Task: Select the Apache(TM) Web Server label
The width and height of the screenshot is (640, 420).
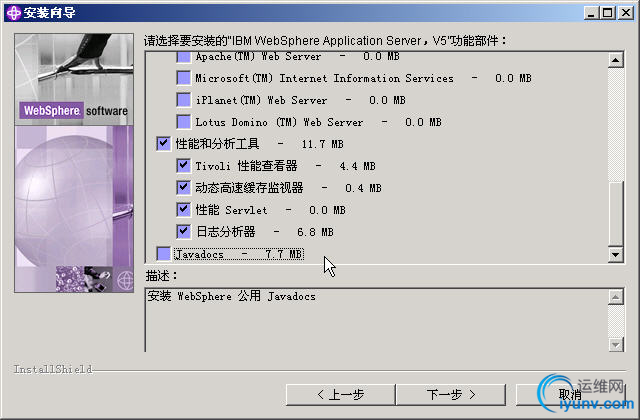Action: tap(297, 57)
